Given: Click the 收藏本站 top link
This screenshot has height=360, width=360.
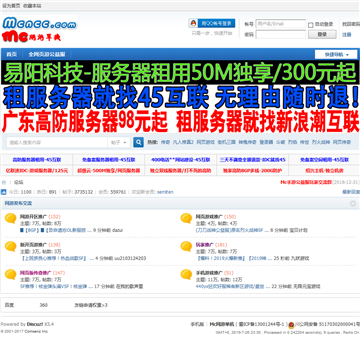Looking at the screenshot, I should click(32, 6).
